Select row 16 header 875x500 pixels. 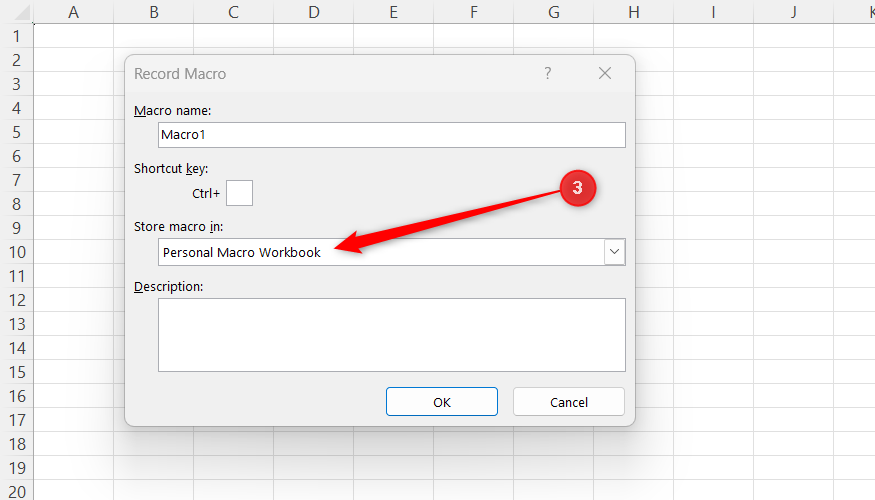coord(17,396)
